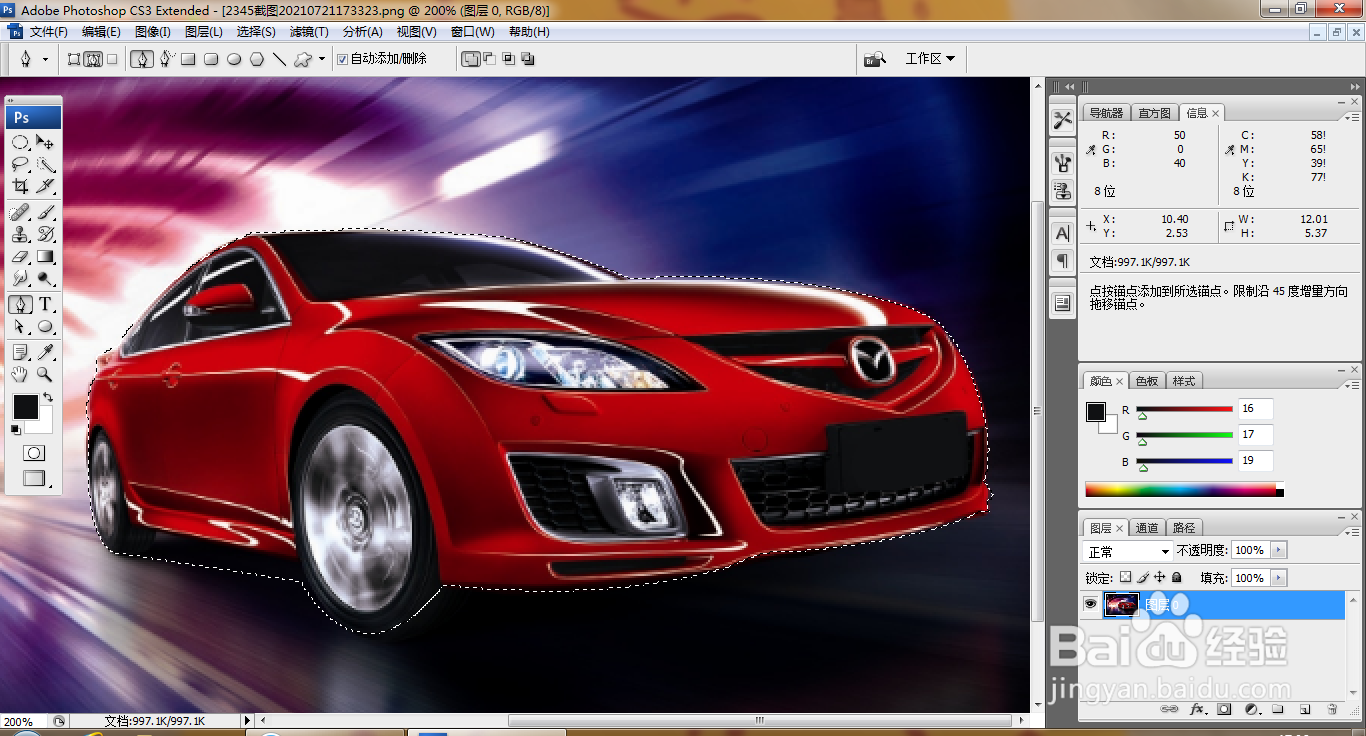Select the Lasso tool

[x=20, y=164]
